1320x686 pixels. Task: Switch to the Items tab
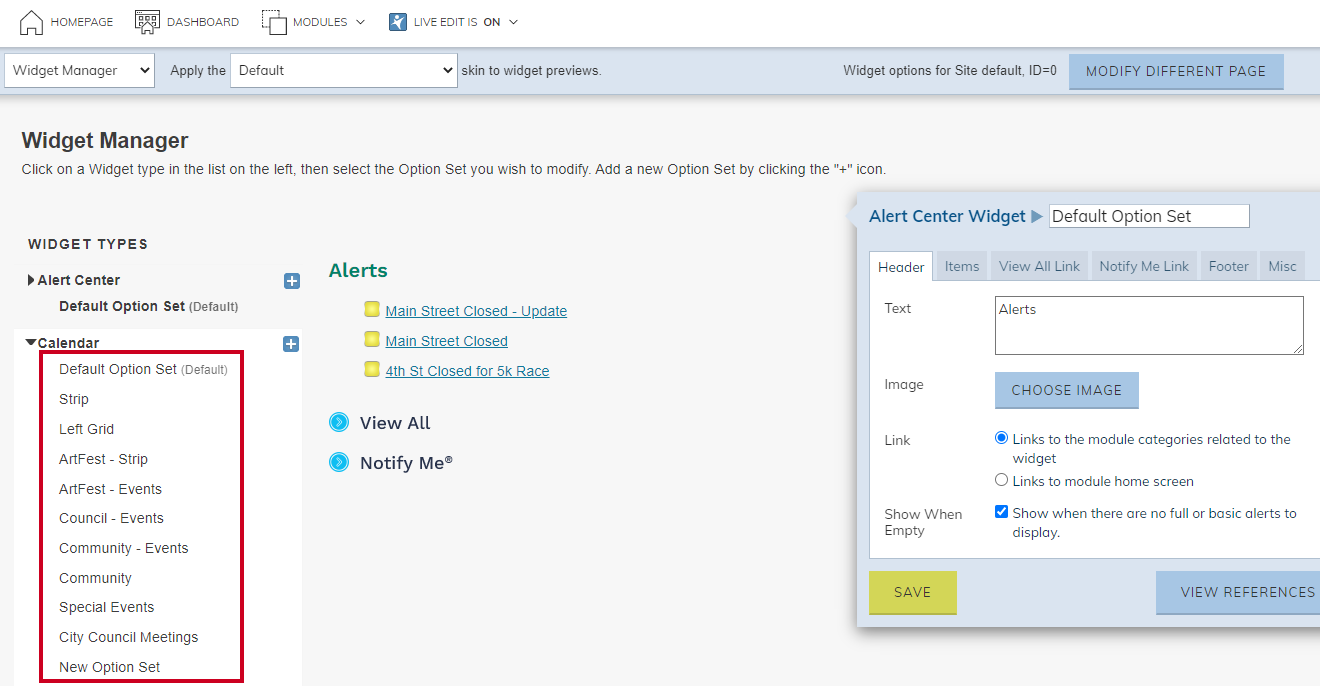pyautogui.click(x=962, y=266)
